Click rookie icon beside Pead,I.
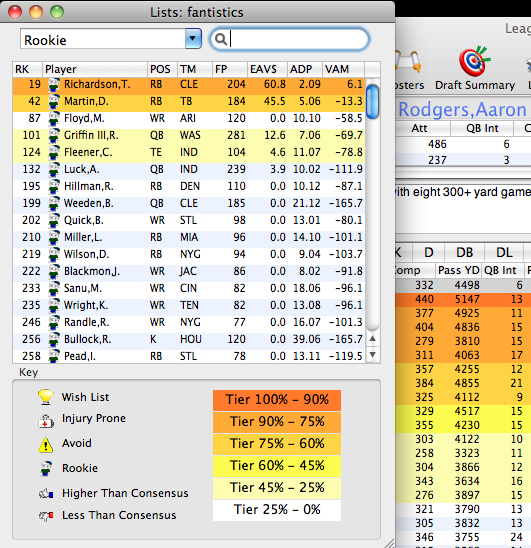Screen dimensions: 531x548 pyautogui.click(x=53, y=356)
